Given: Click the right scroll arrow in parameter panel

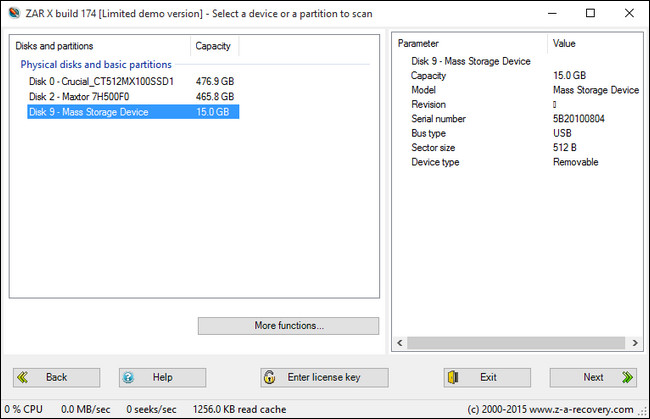Looking at the screenshot, I should point(635,343).
